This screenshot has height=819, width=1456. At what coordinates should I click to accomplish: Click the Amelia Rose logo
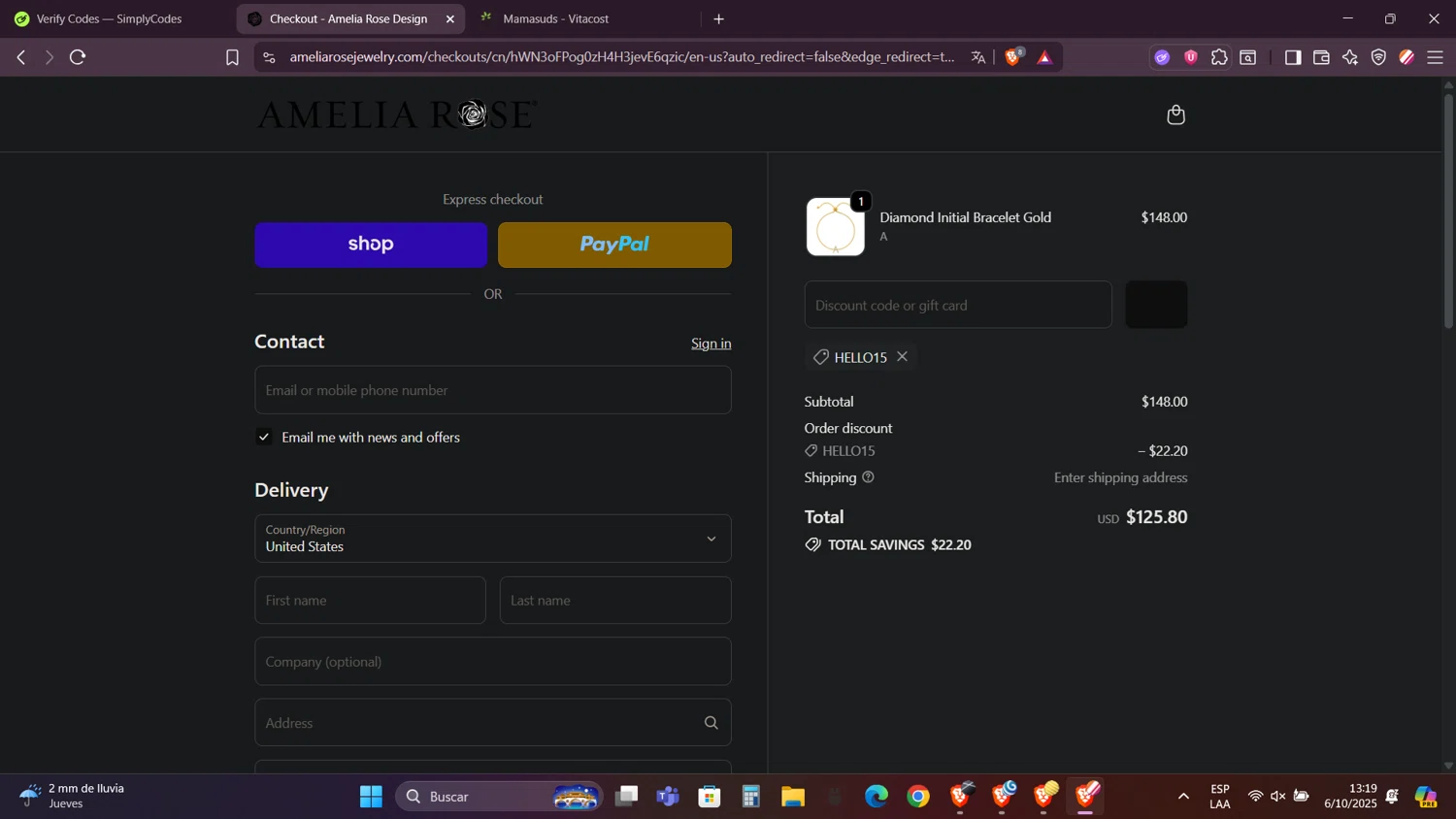click(x=396, y=115)
